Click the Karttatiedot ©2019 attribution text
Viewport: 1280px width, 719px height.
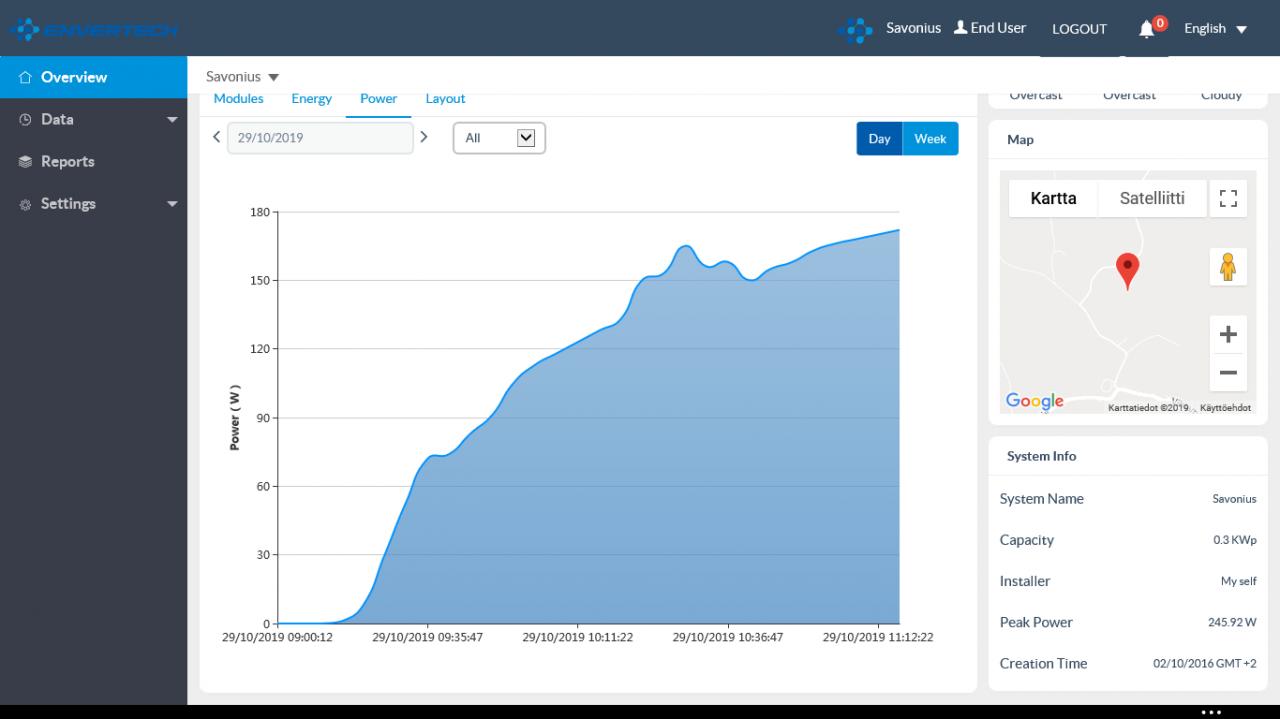1148,408
